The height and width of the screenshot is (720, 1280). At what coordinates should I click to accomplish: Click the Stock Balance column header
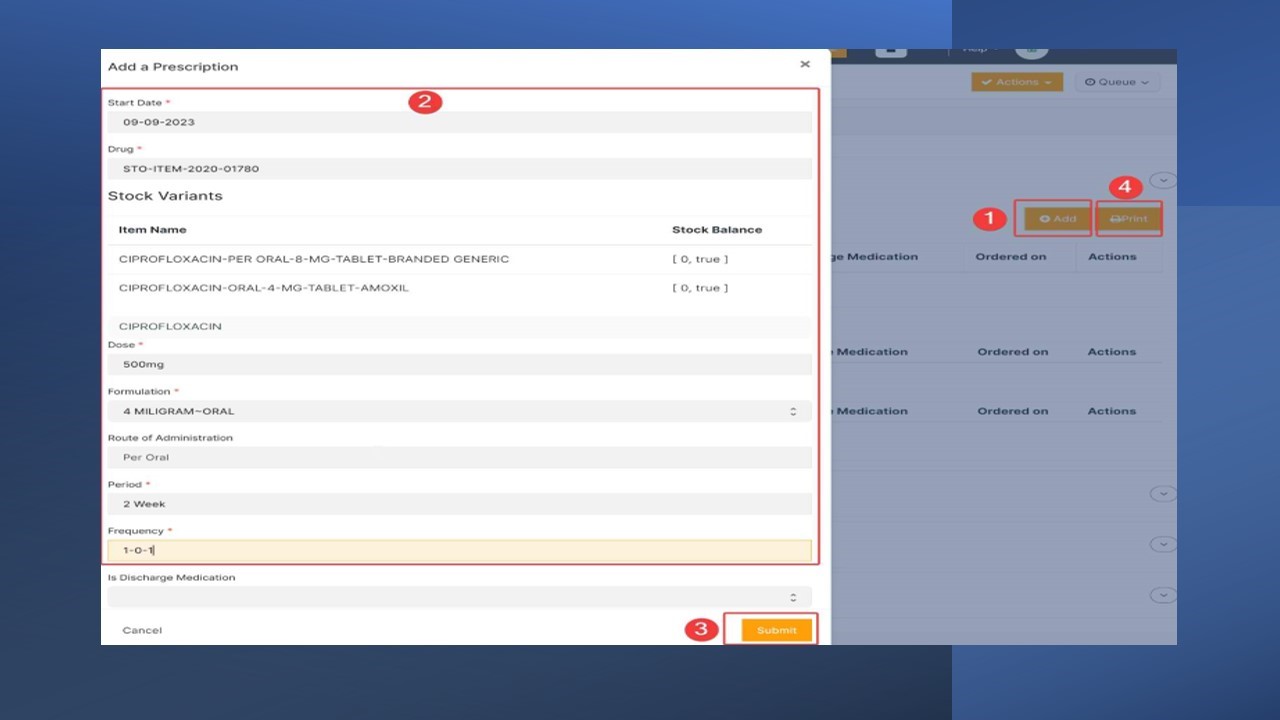coord(717,230)
